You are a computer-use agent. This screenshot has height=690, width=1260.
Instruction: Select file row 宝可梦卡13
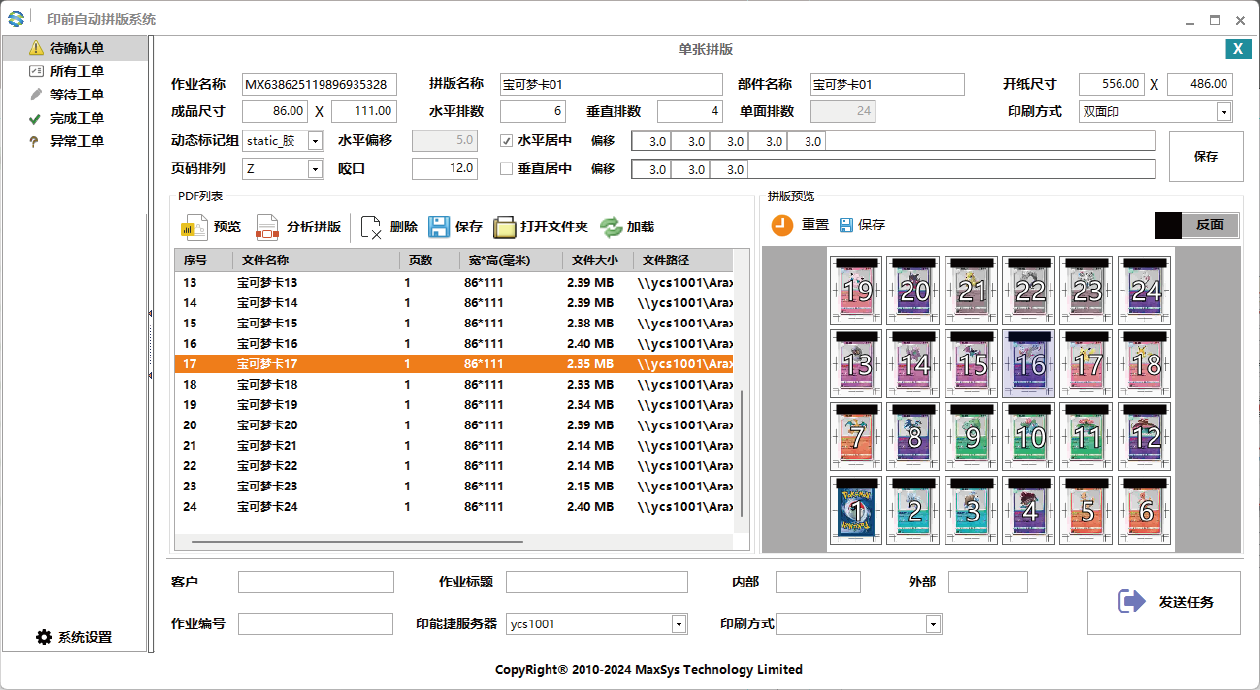pyautogui.click(x=454, y=283)
